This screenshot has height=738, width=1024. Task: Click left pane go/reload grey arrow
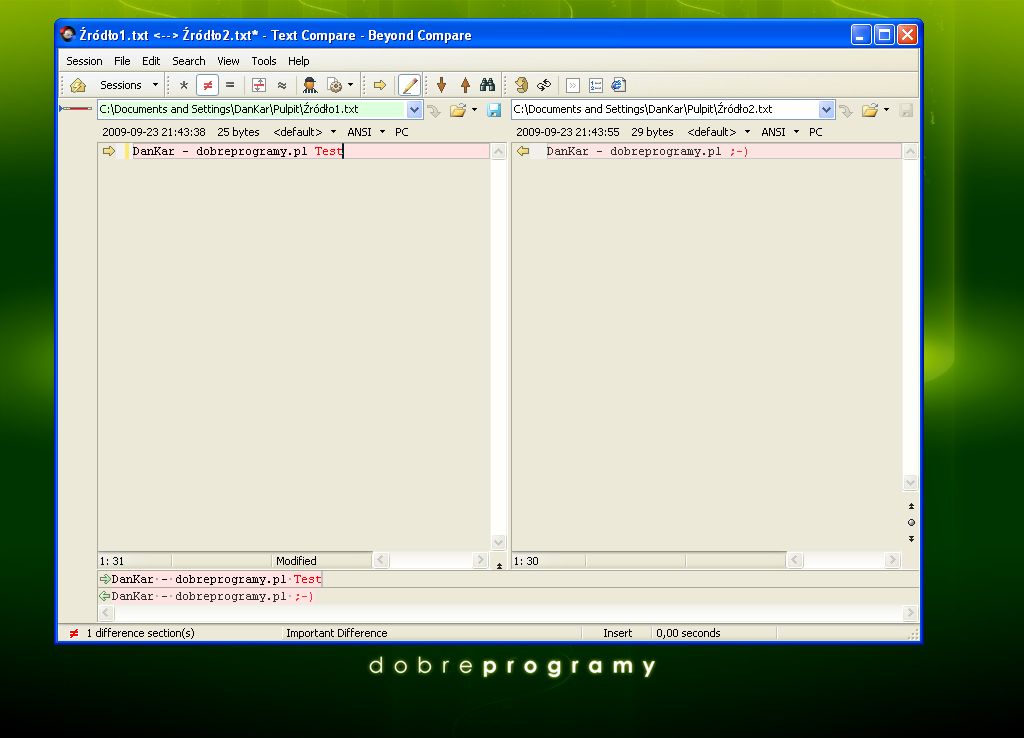pos(434,110)
